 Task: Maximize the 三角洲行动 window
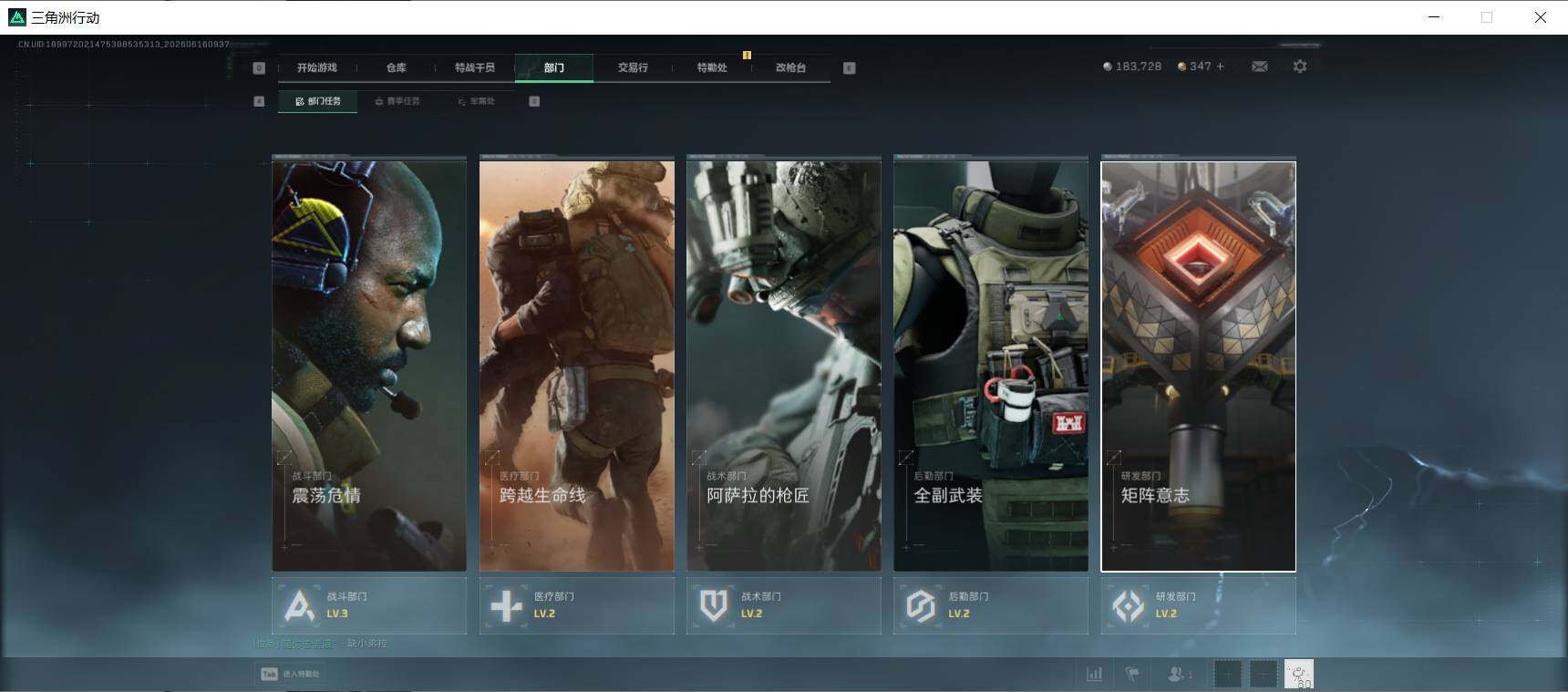(1487, 17)
